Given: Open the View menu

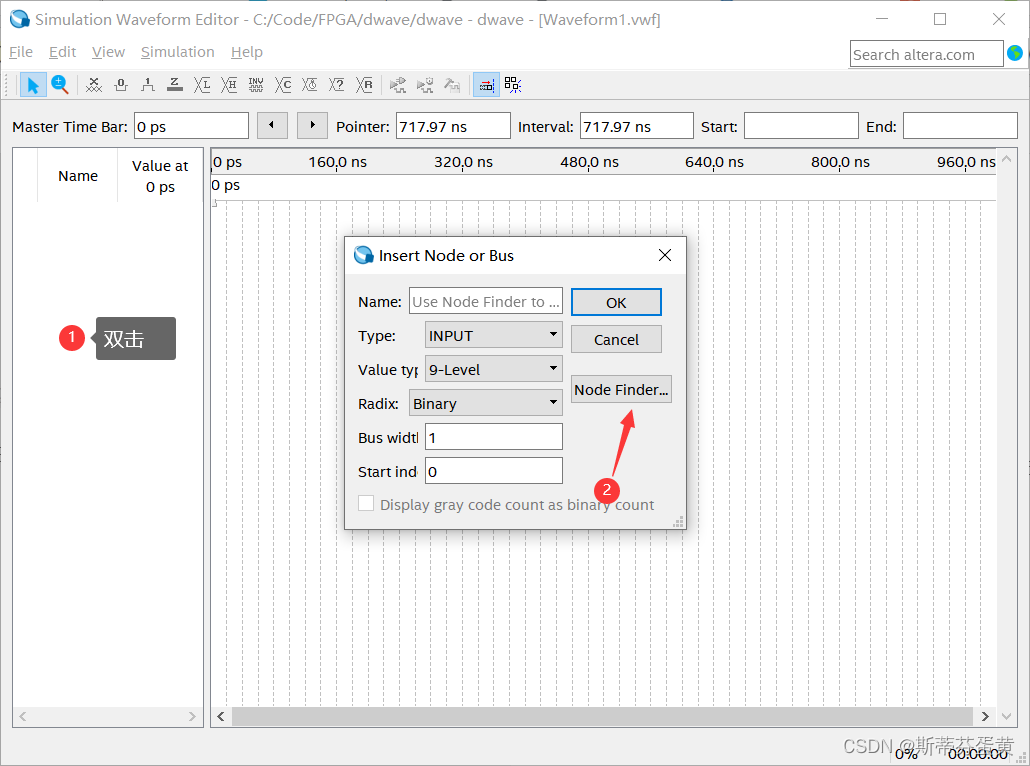Looking at the screenshot, I should tap(108, 52).
